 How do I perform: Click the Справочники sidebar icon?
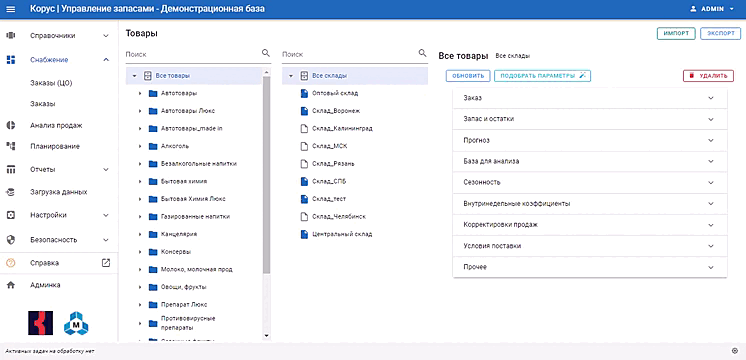10,36
